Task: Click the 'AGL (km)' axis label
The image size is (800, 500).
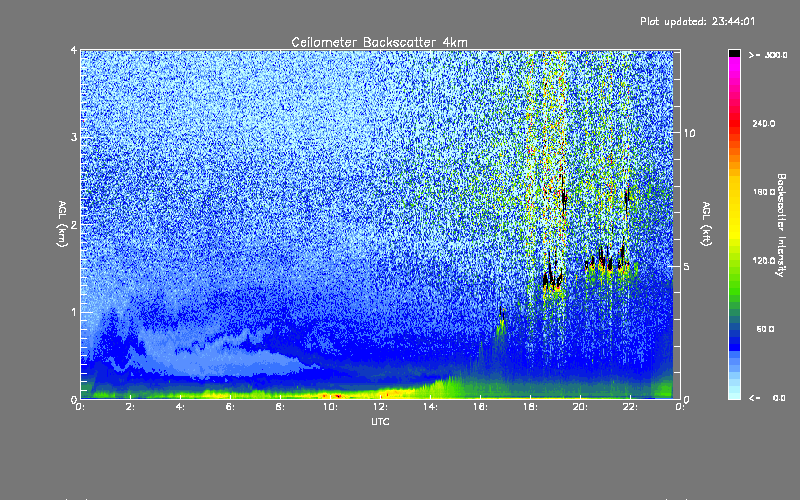Action: [62, 224]
